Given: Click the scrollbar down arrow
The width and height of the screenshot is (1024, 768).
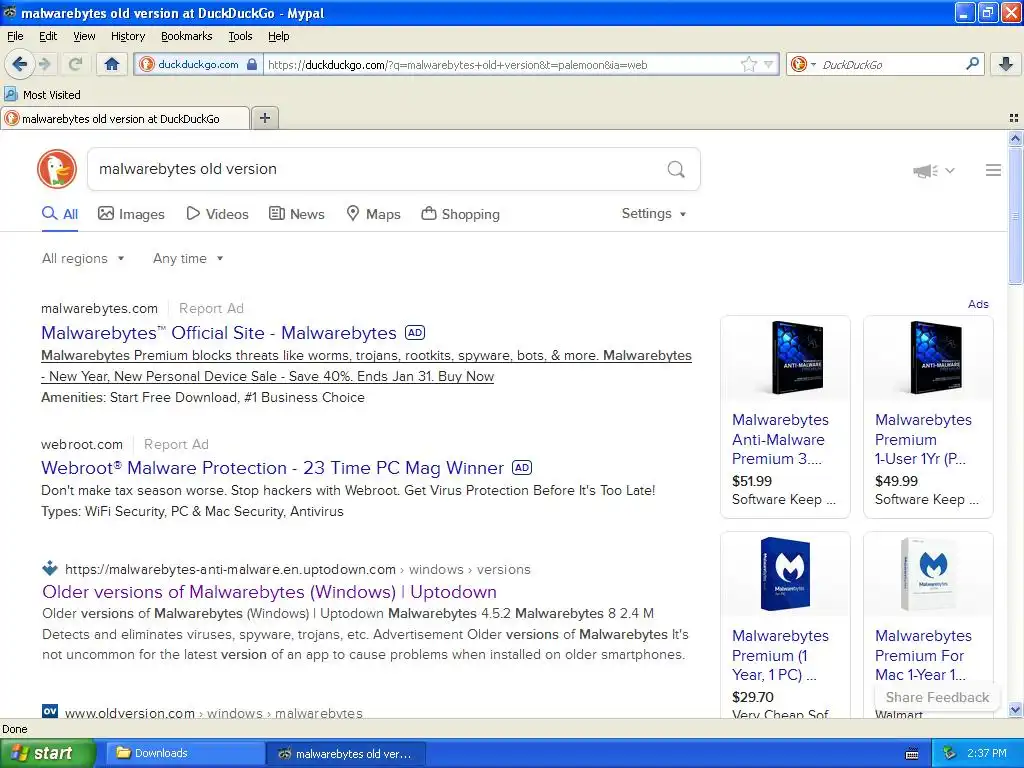Looking at the screenshot, I should pos(1015,710).
